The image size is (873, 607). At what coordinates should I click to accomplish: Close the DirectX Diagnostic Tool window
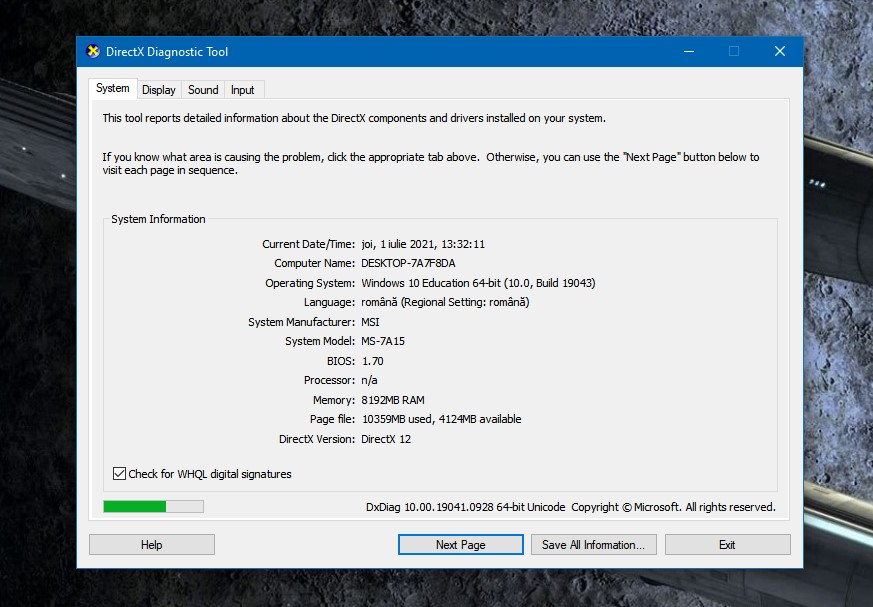point(779,52)
